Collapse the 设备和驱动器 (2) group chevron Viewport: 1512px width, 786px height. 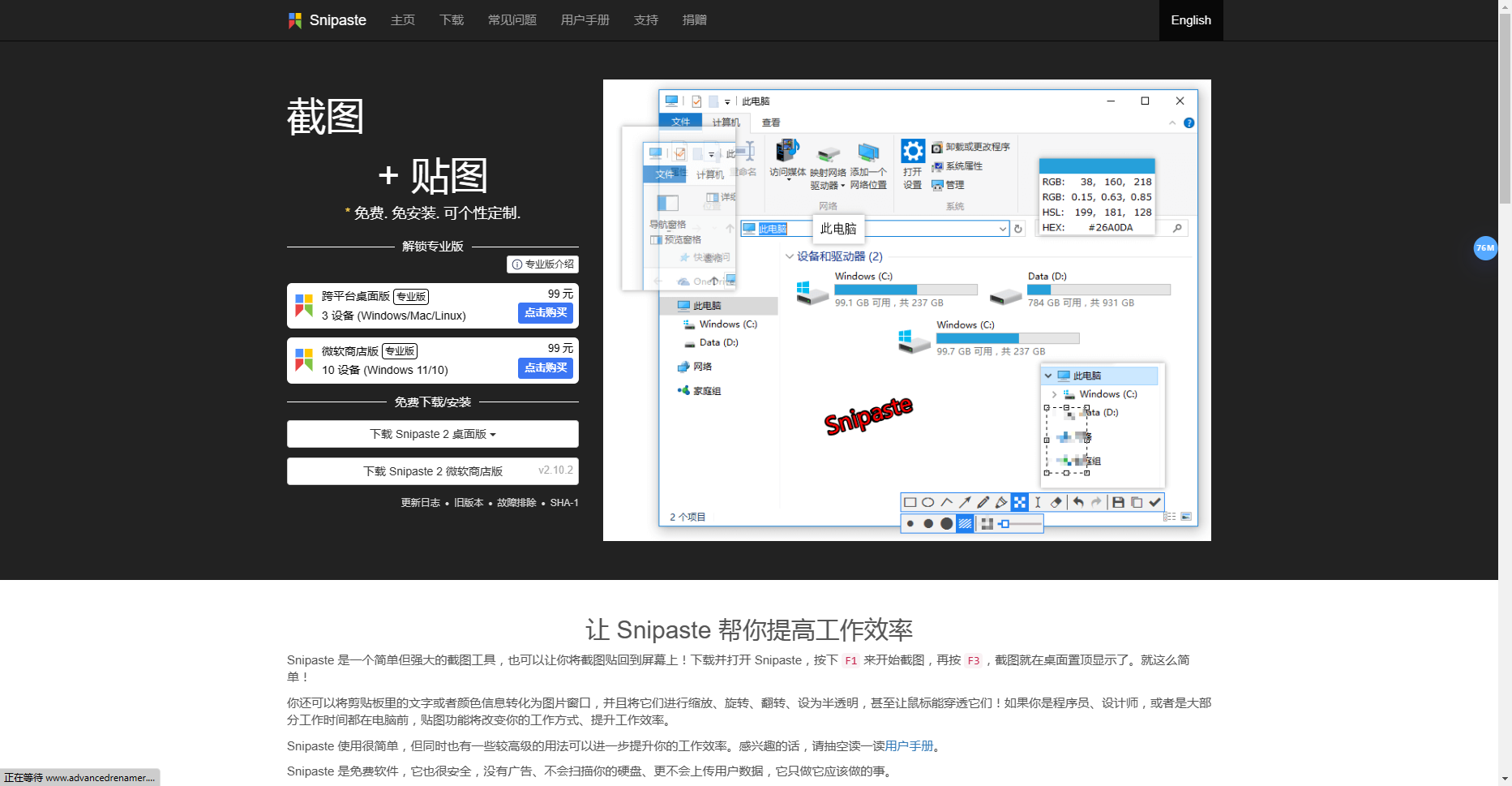click(790, 256)
